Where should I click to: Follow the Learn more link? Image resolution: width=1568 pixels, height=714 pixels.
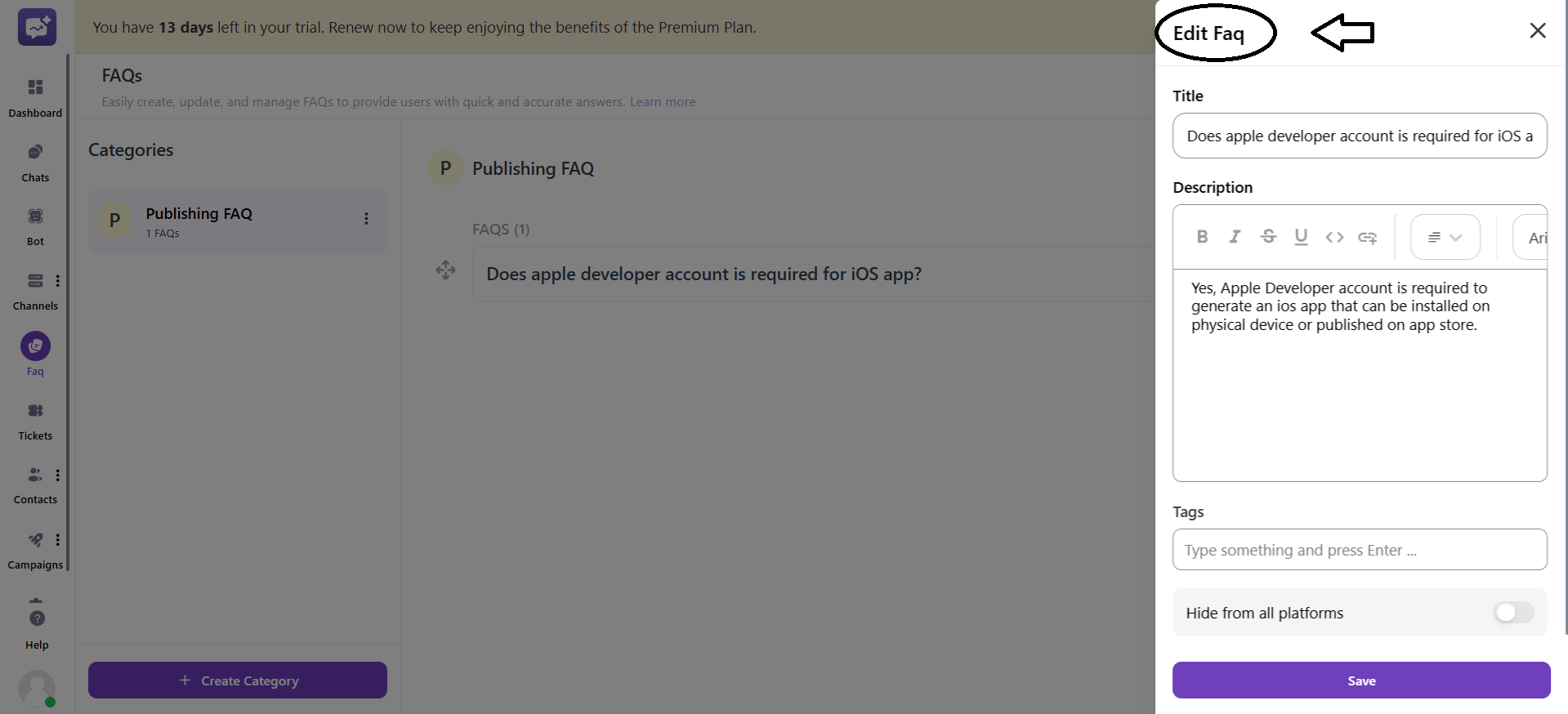tap(663, 102)
